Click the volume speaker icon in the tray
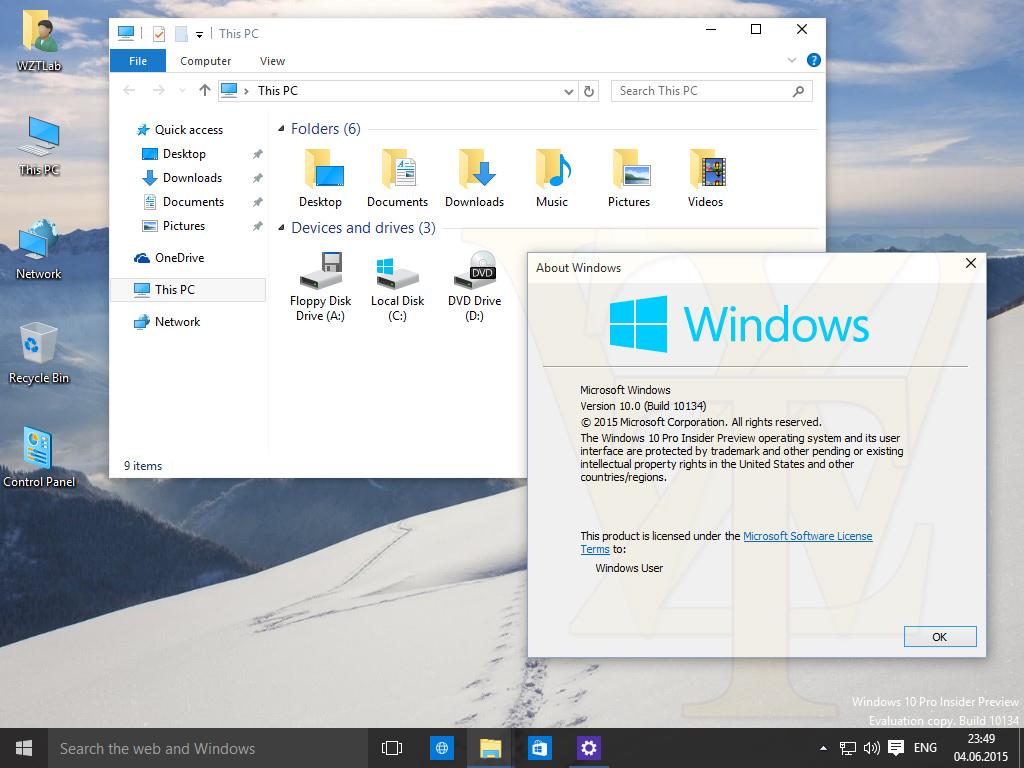 (x=871, y=748)
